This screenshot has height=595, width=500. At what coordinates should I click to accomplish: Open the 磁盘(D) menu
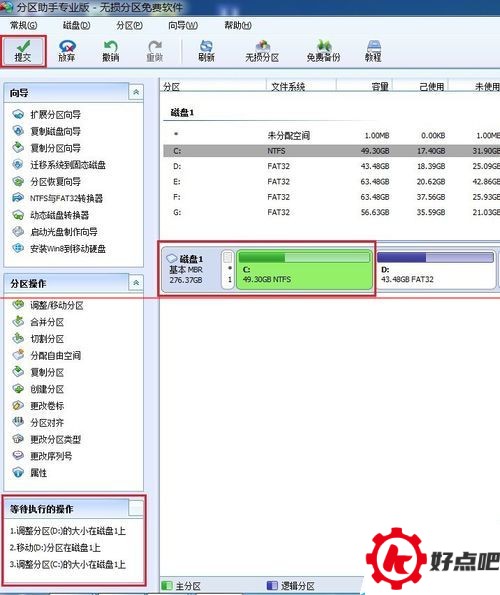click(77, 25)
